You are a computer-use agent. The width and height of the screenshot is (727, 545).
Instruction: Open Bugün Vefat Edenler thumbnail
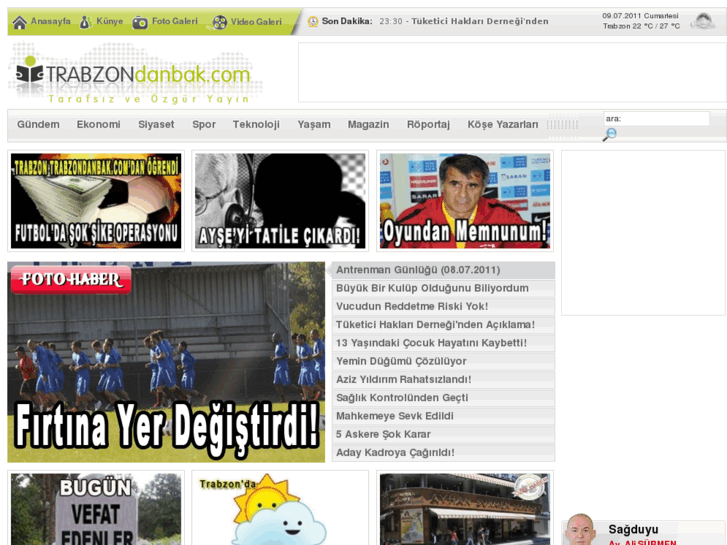pos(96,509)
